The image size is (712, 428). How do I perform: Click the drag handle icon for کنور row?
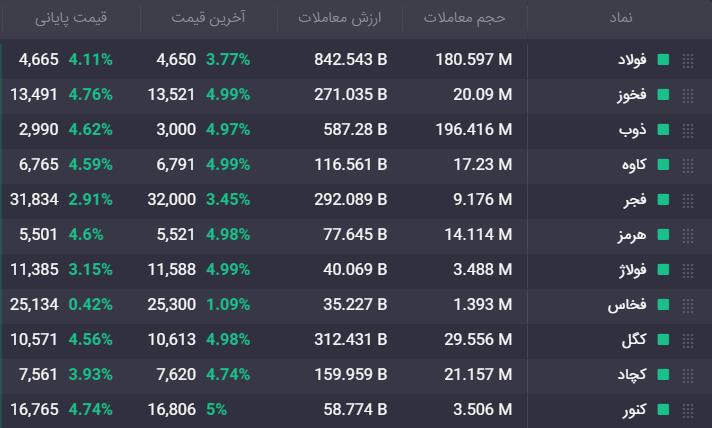tap(687, 411)
